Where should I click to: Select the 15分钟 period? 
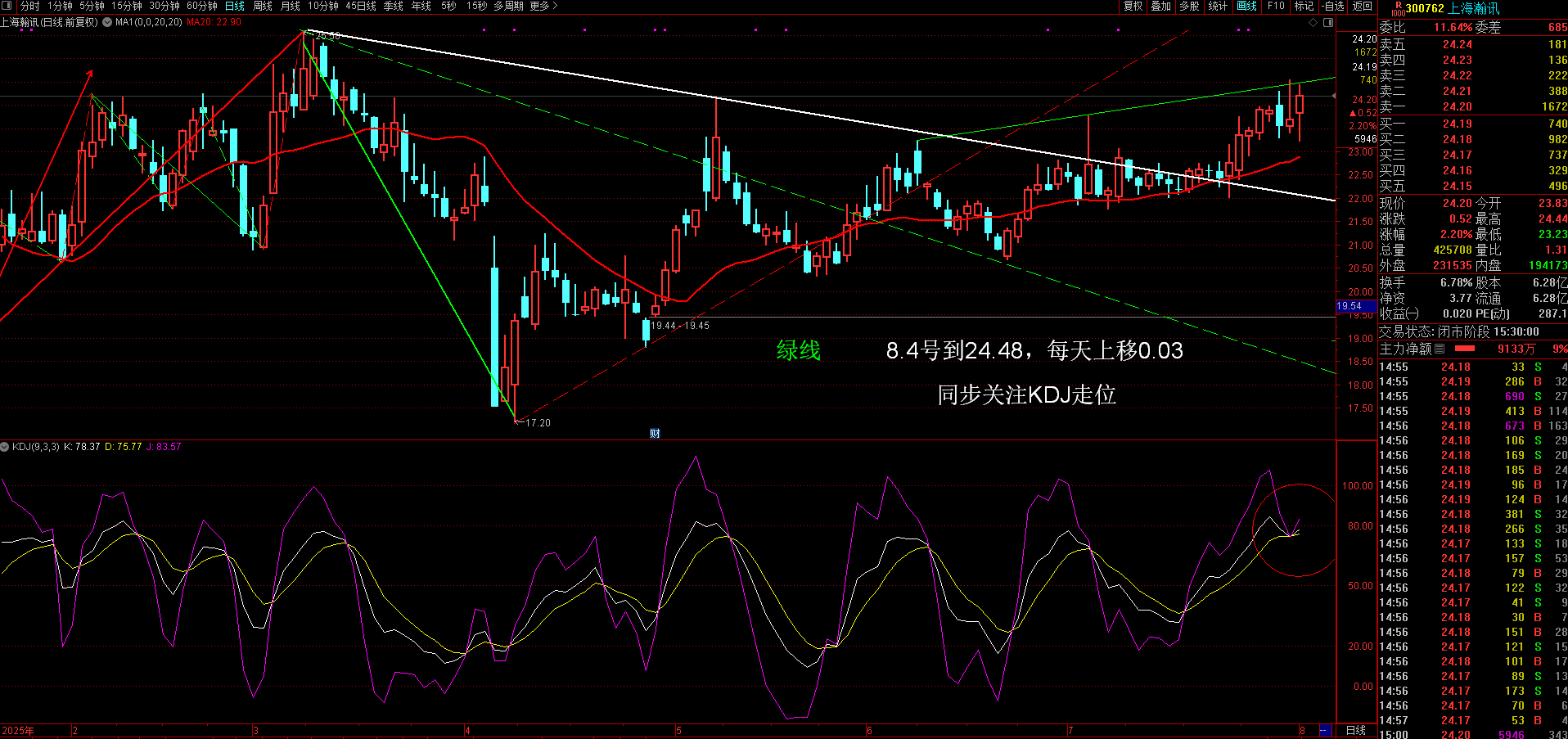tap(126, 6)
